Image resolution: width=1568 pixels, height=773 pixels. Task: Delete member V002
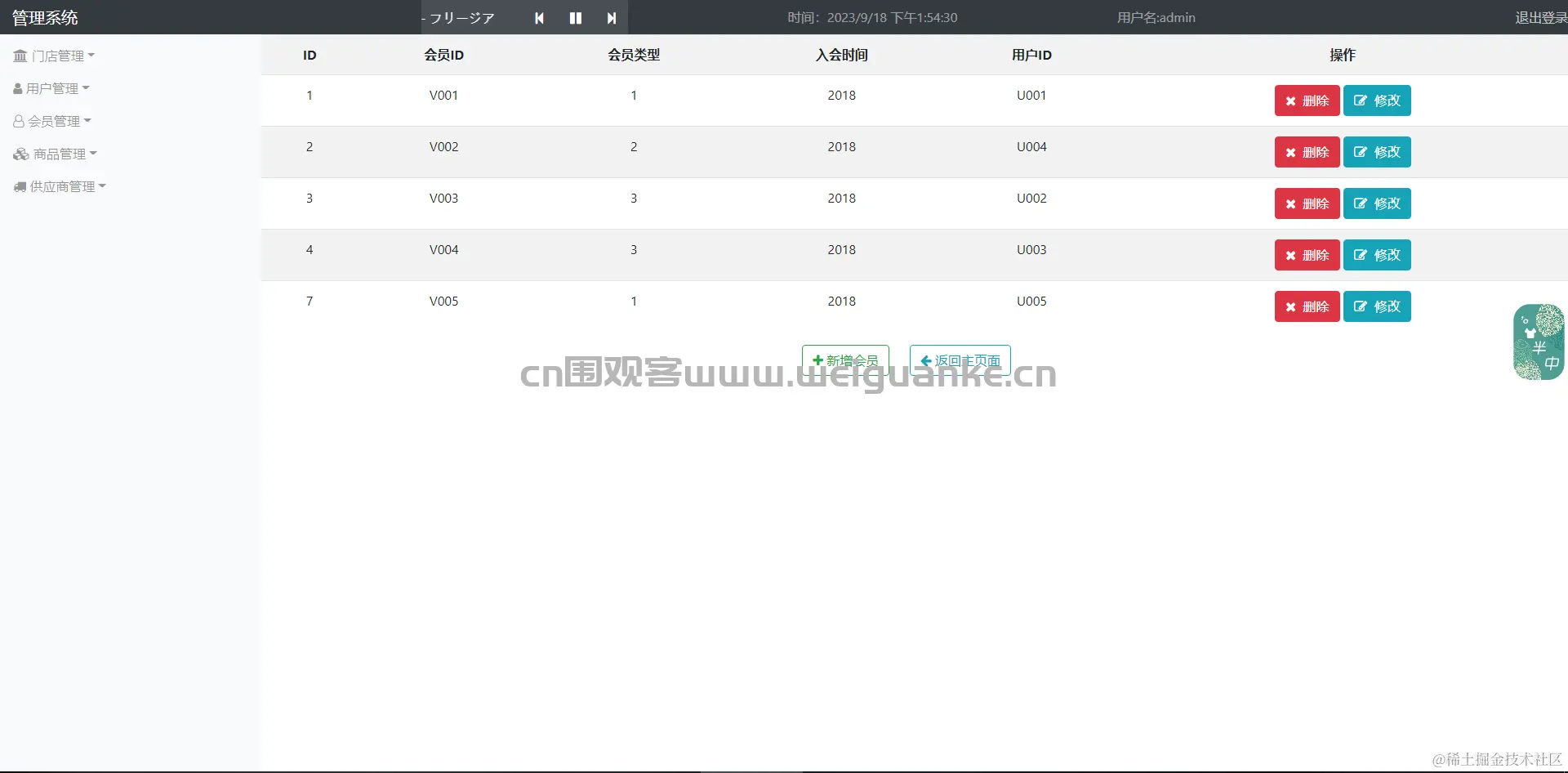(1307, 152)
